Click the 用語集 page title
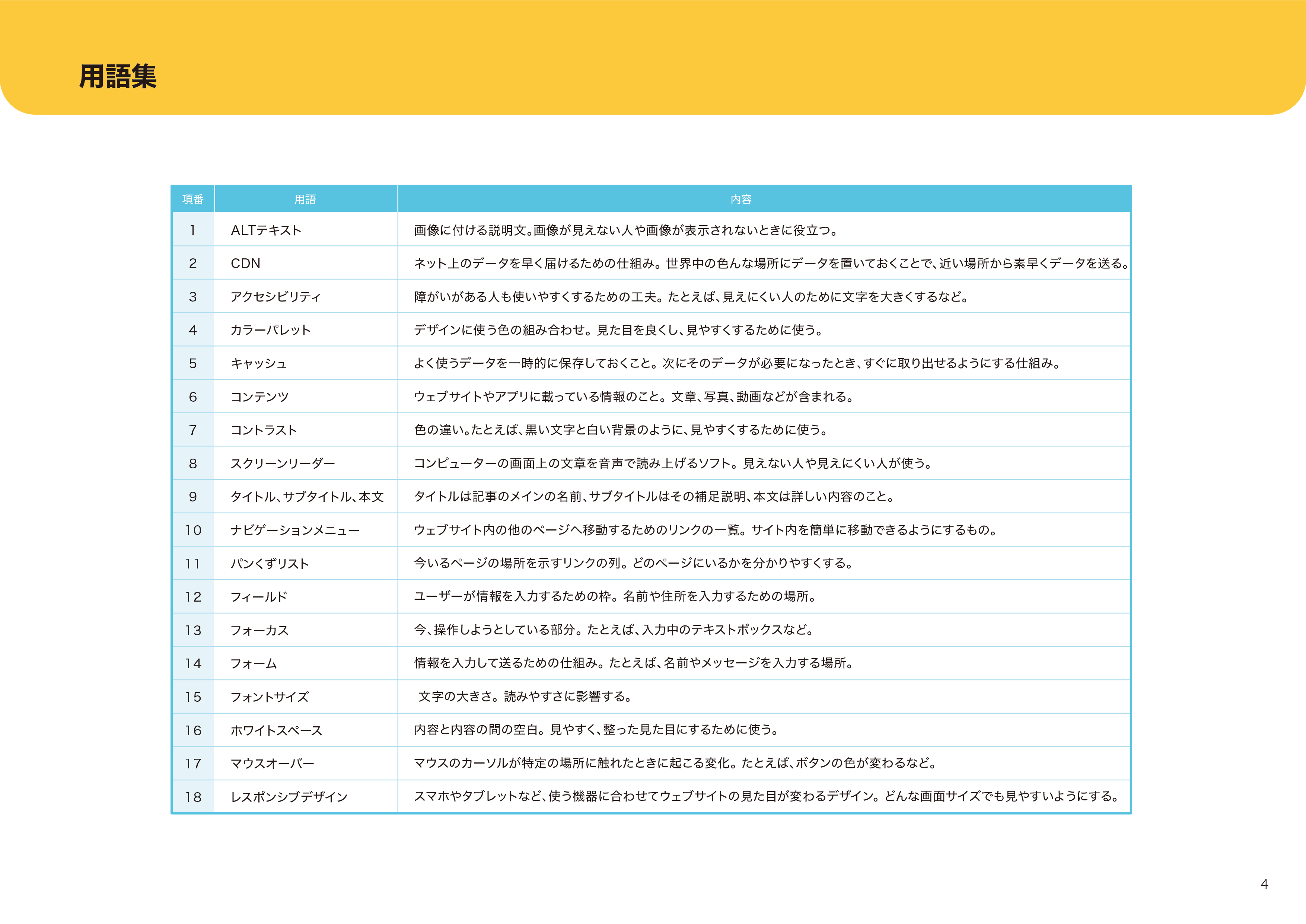Image resolution: width=1306 pixels, height=924 pixels. click(x=118, y=76)
